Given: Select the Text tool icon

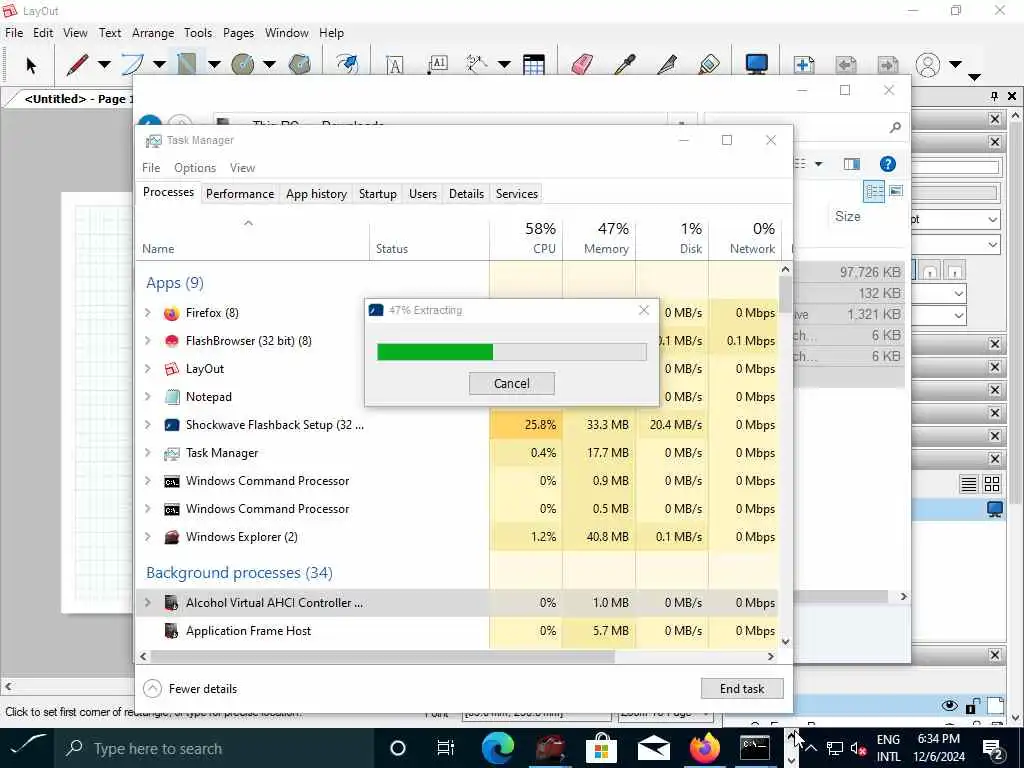Looking at the screenshot, I should click(394, 65).
